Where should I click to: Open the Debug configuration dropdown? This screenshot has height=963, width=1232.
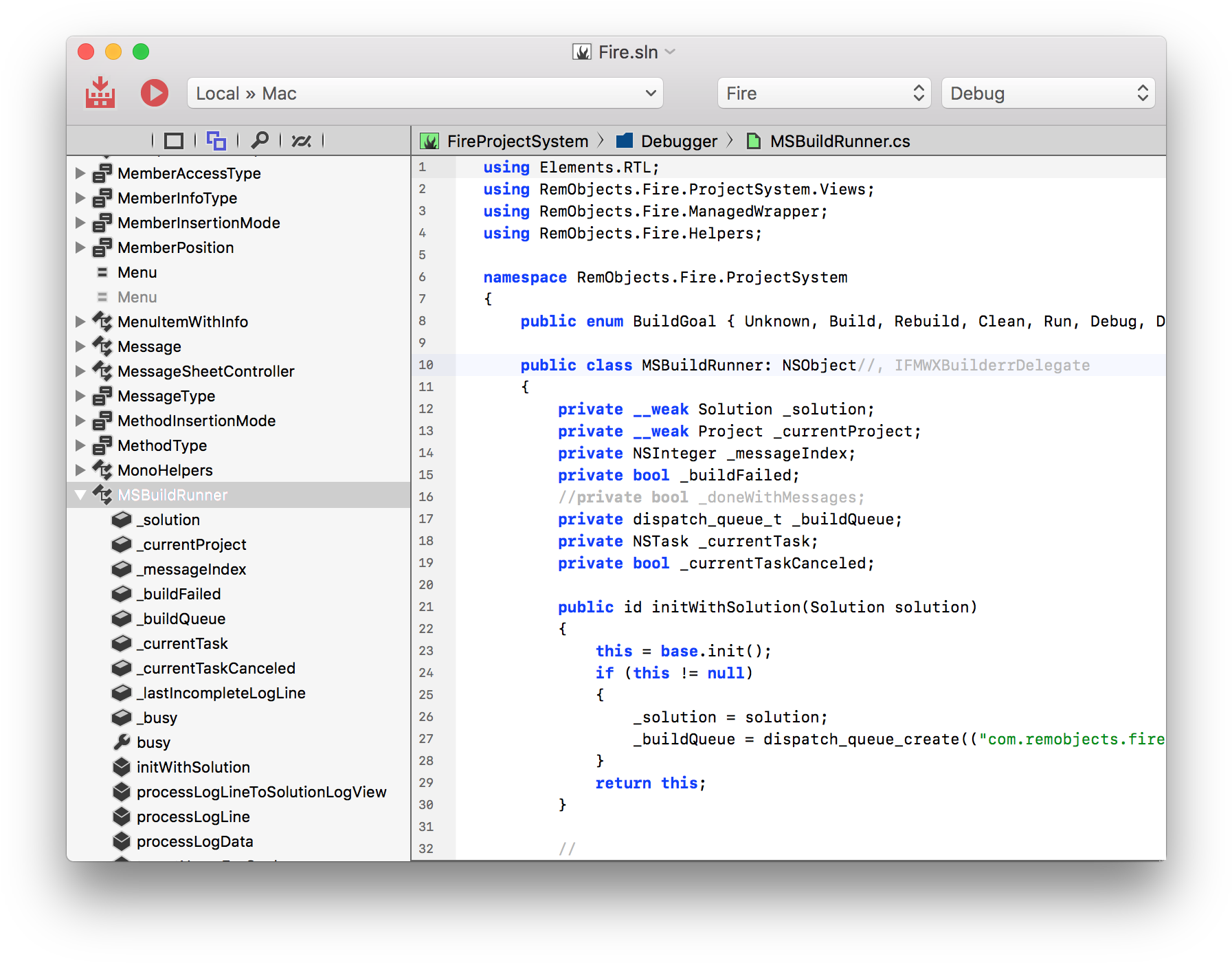pyautogui.click(x=1048, y=93)
